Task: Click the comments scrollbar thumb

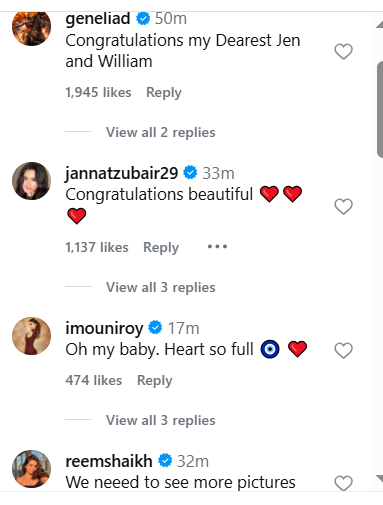Action: coord(380,109)
